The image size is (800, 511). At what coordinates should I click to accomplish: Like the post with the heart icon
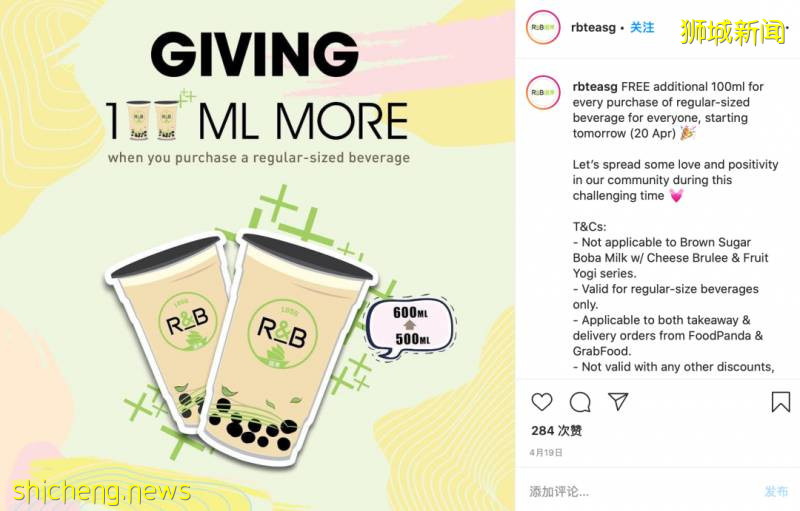[542, 402]
